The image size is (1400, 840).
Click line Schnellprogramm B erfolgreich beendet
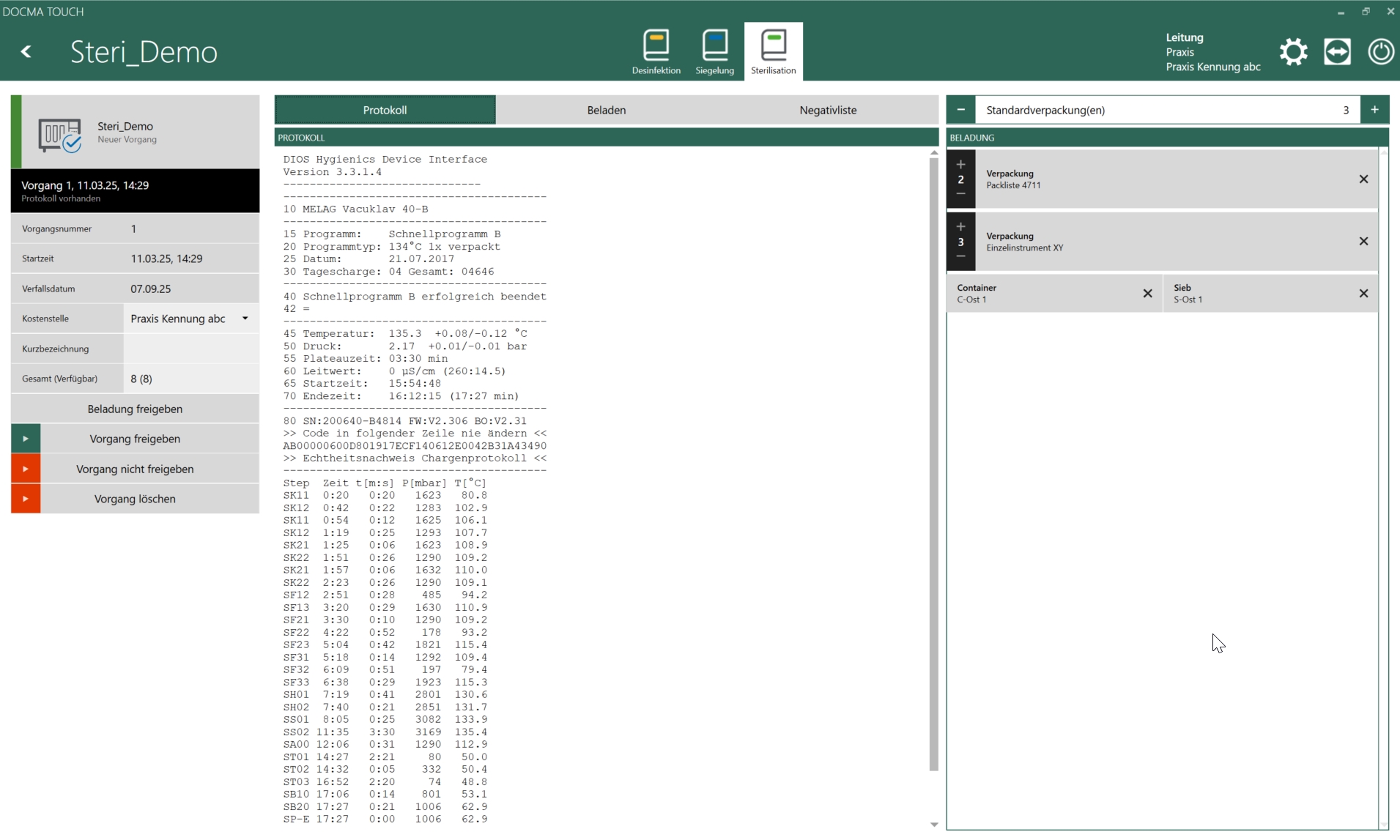pyautogui.click(x=415, y=296)
